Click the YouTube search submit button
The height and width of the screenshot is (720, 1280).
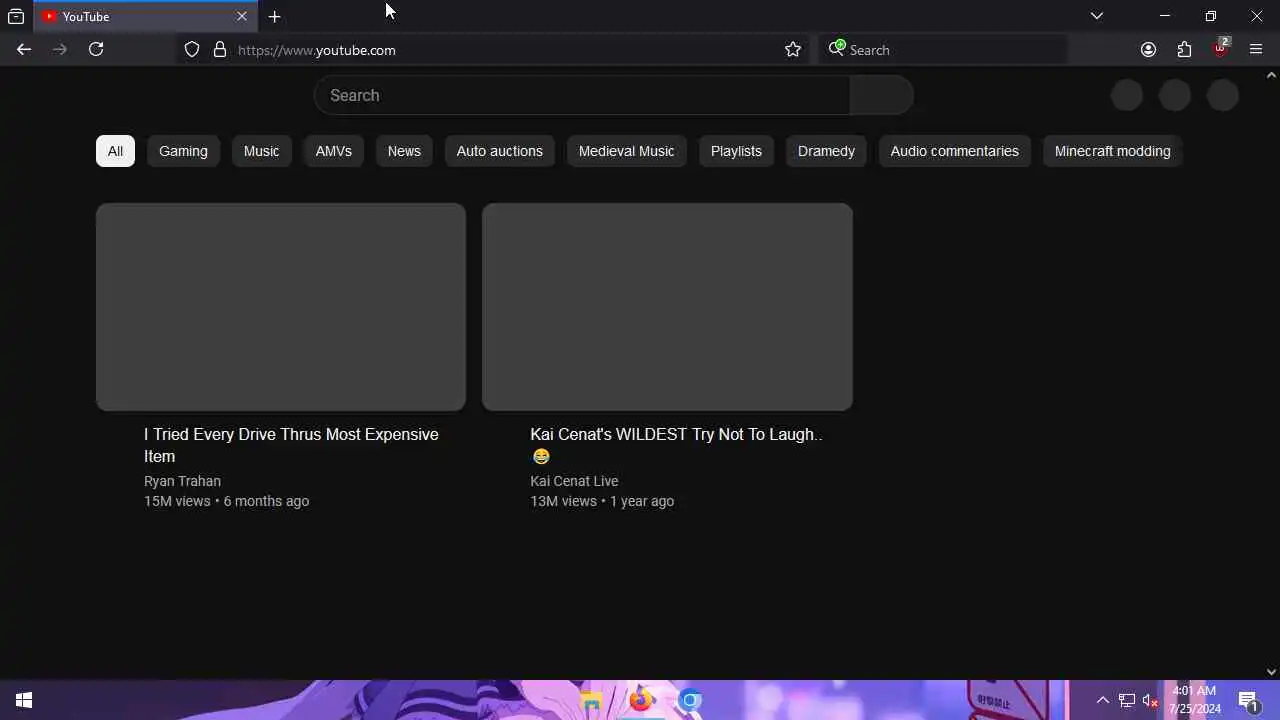(881, 95)
